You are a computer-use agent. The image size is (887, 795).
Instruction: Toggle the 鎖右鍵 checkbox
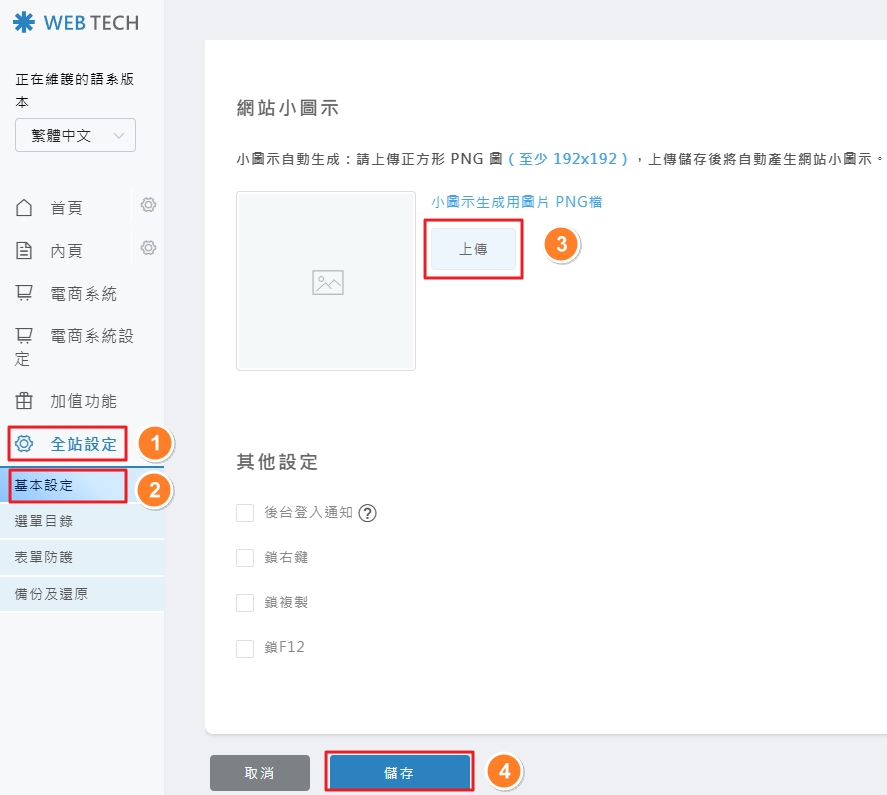coord(245,558)
